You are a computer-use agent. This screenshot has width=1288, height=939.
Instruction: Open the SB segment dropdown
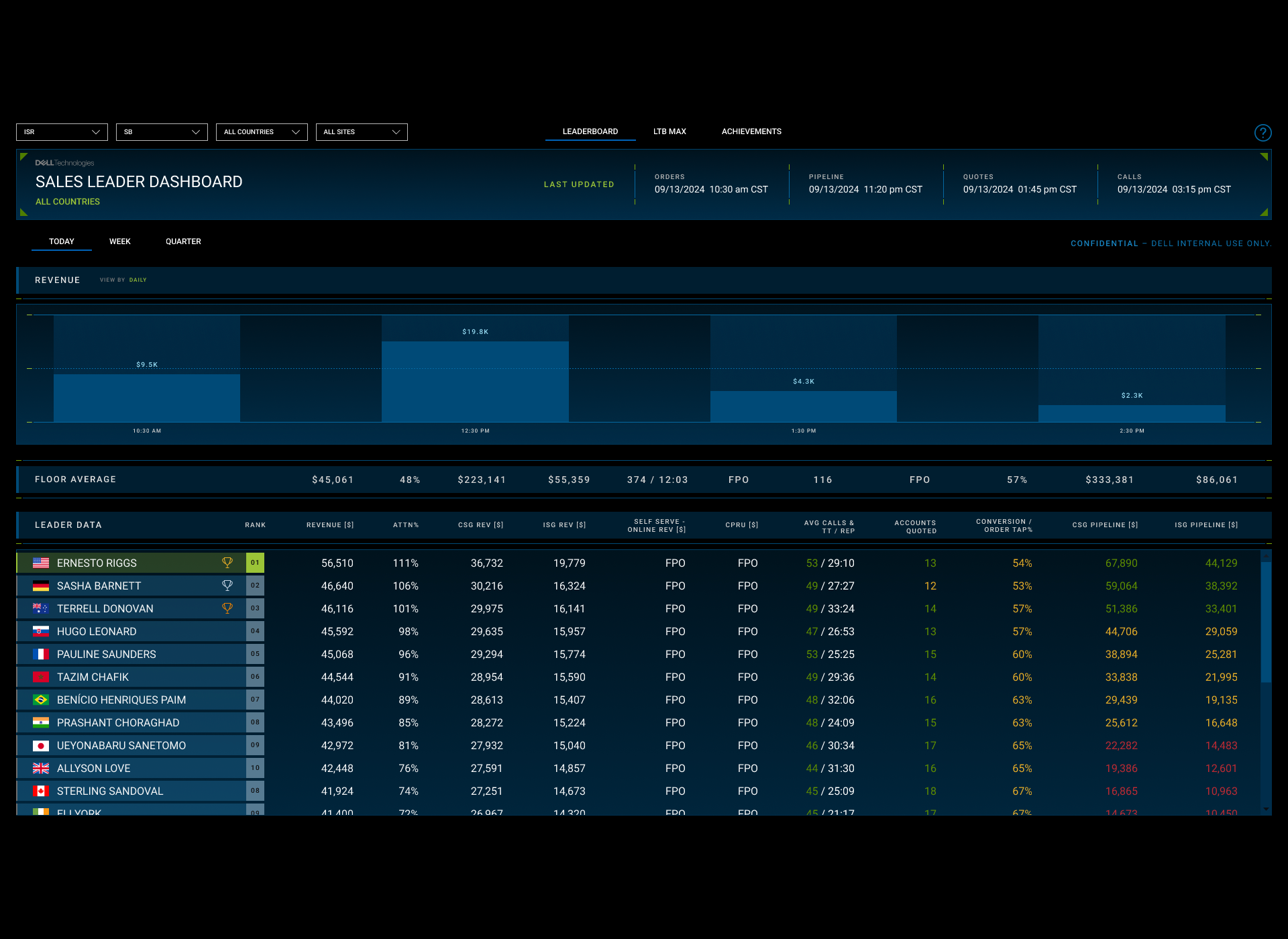(162, 132)
